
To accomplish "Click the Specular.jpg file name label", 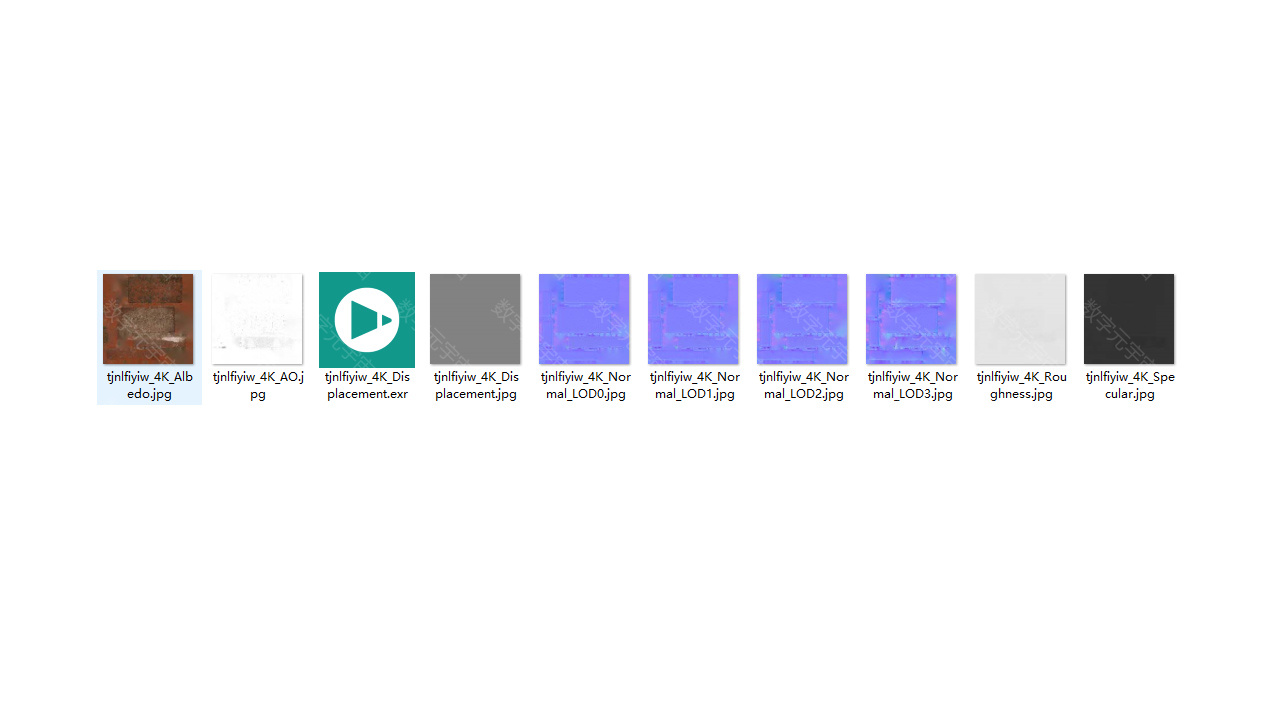I will click(1130, 385).
